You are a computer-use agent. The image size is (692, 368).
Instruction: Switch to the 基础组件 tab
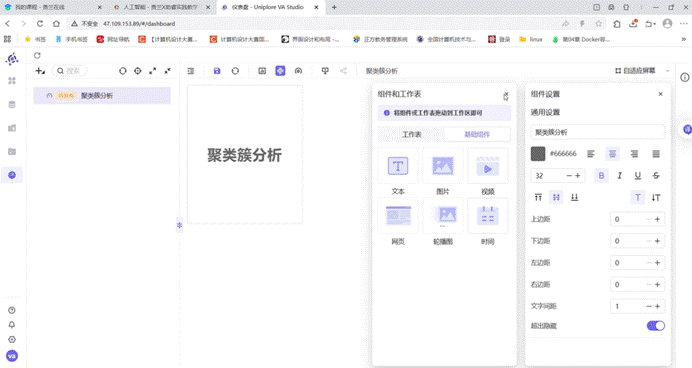click(x=477, y=134)
